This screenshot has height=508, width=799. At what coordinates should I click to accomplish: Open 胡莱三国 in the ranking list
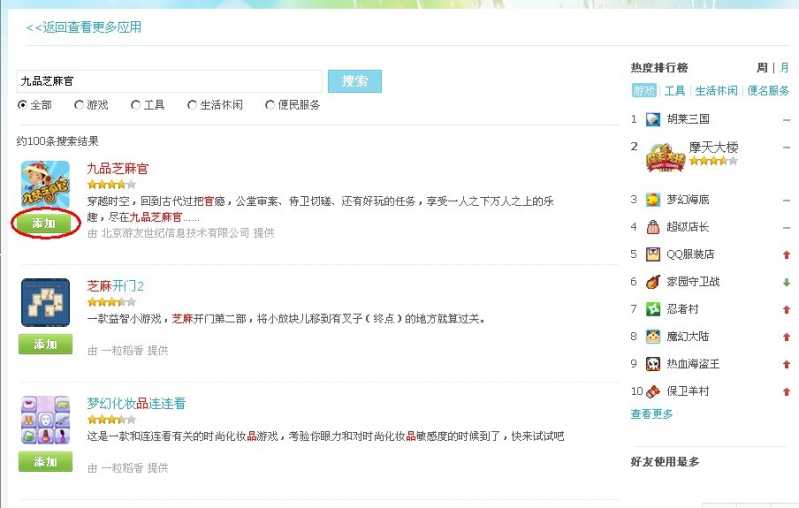[688, 119]
